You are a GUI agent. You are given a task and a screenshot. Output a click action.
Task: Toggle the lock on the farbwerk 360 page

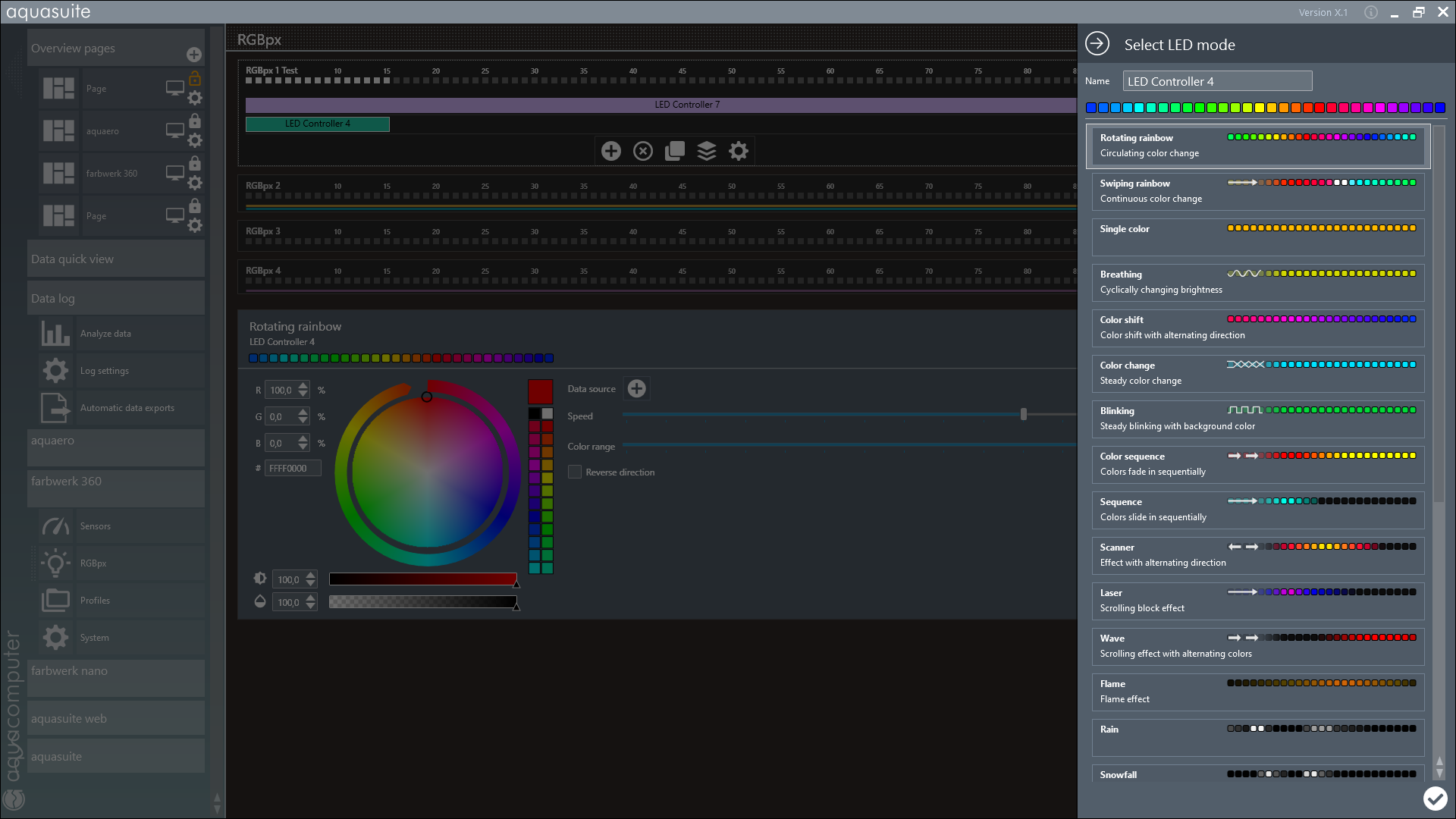(x=195, y=164)
